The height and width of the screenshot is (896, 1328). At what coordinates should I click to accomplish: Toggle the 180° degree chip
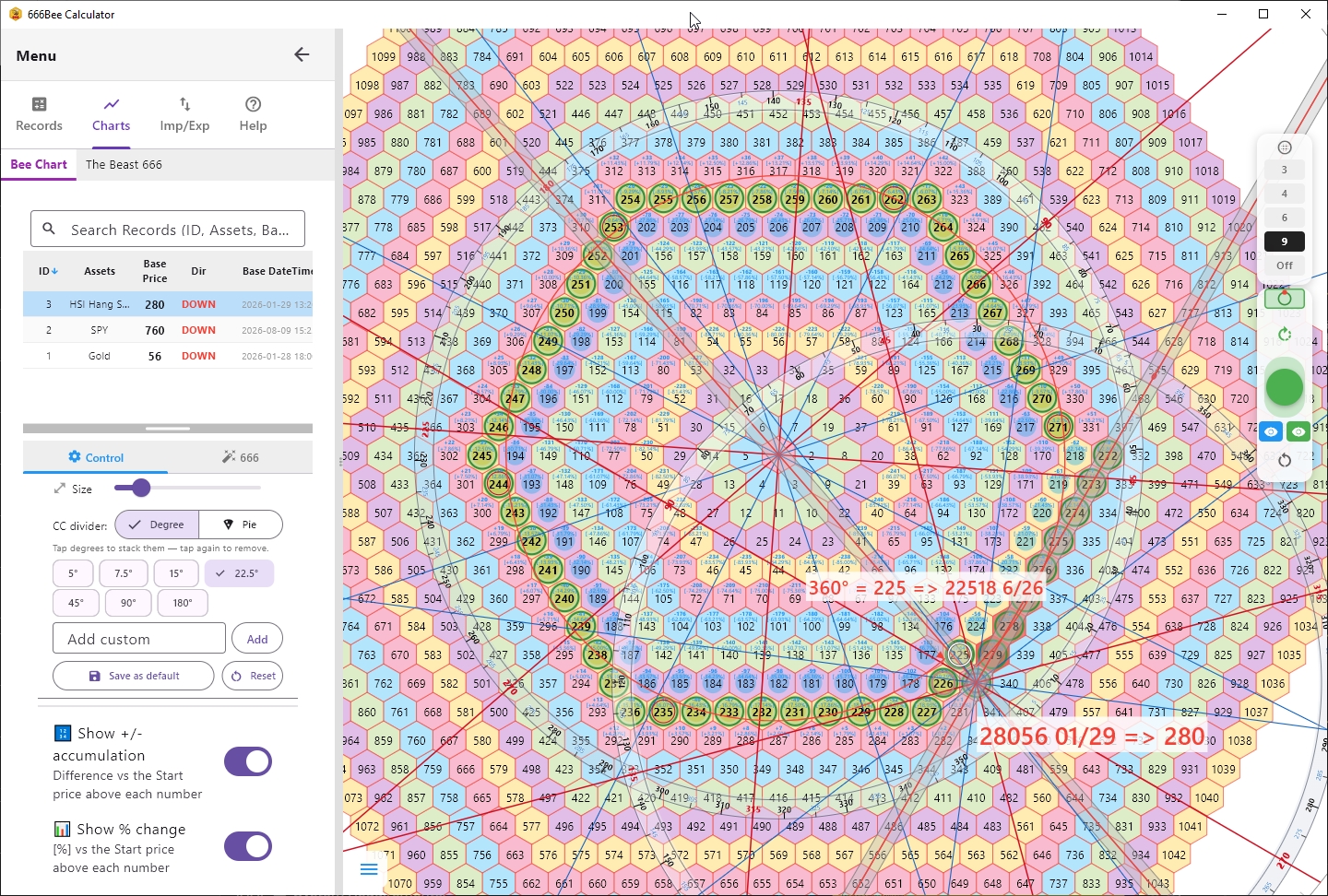pyautogui.click(x=183, y=603)
